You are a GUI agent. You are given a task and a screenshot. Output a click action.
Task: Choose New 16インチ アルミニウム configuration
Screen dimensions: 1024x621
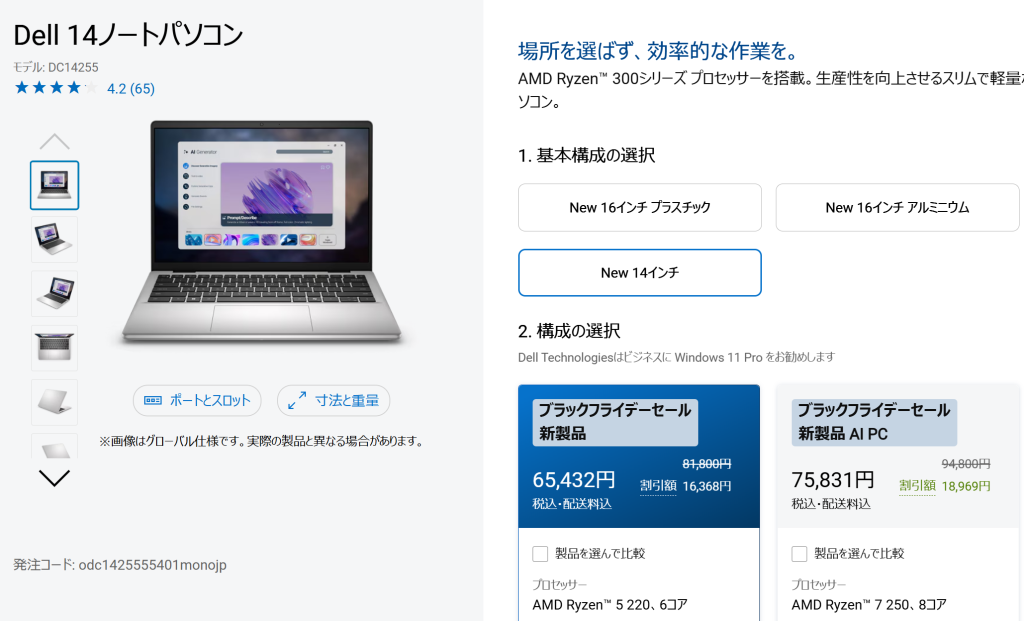click(x=897, y=208)
